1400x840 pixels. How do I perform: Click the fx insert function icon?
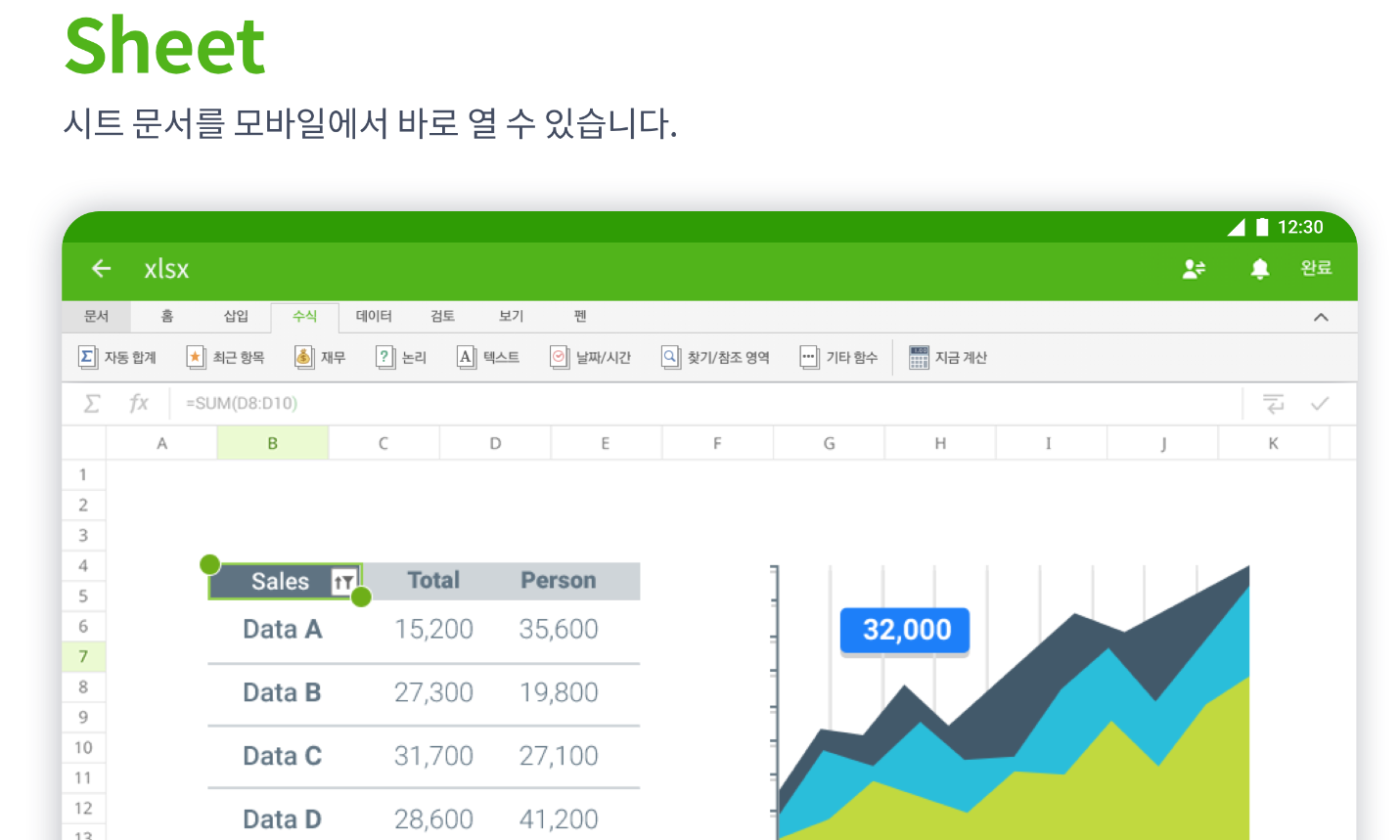[139, 403]
